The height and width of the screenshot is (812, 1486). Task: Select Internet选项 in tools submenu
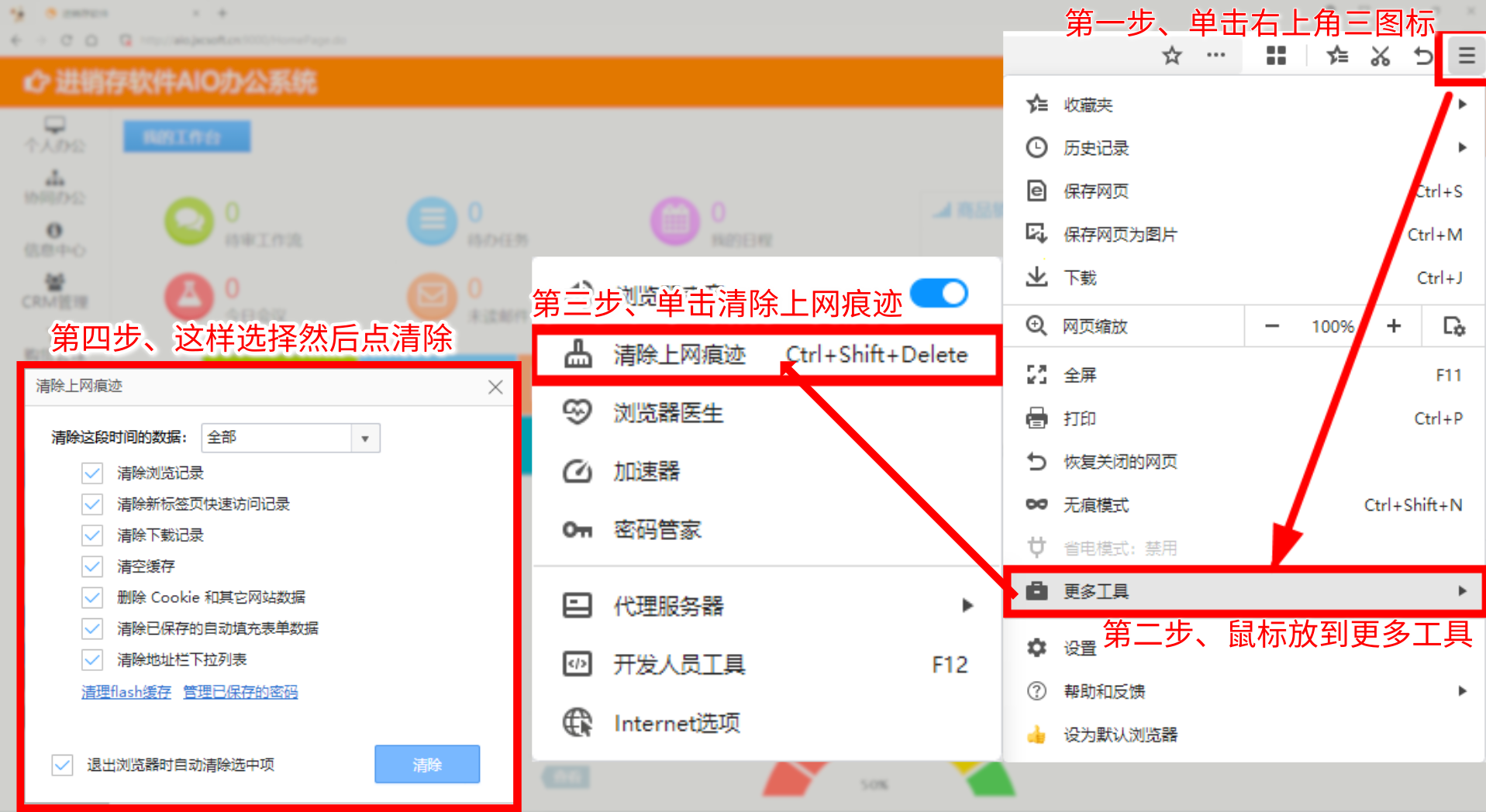(x=766, y=723)
